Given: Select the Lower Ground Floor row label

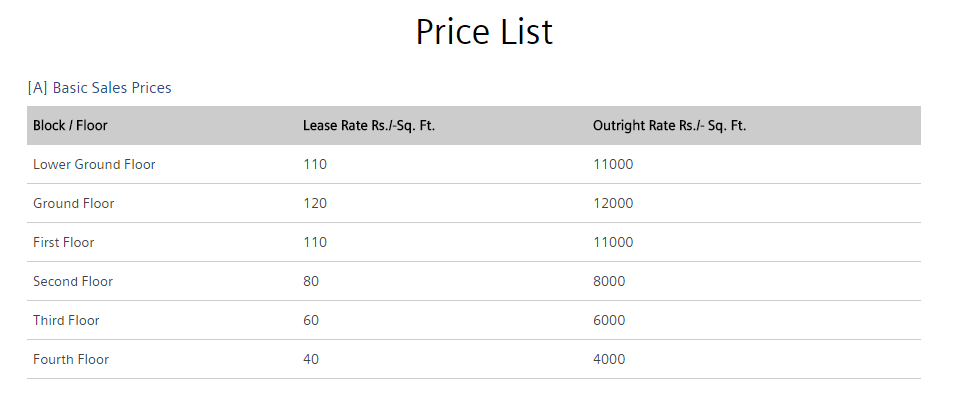Looking at the screenshot, I should [94, 164].
